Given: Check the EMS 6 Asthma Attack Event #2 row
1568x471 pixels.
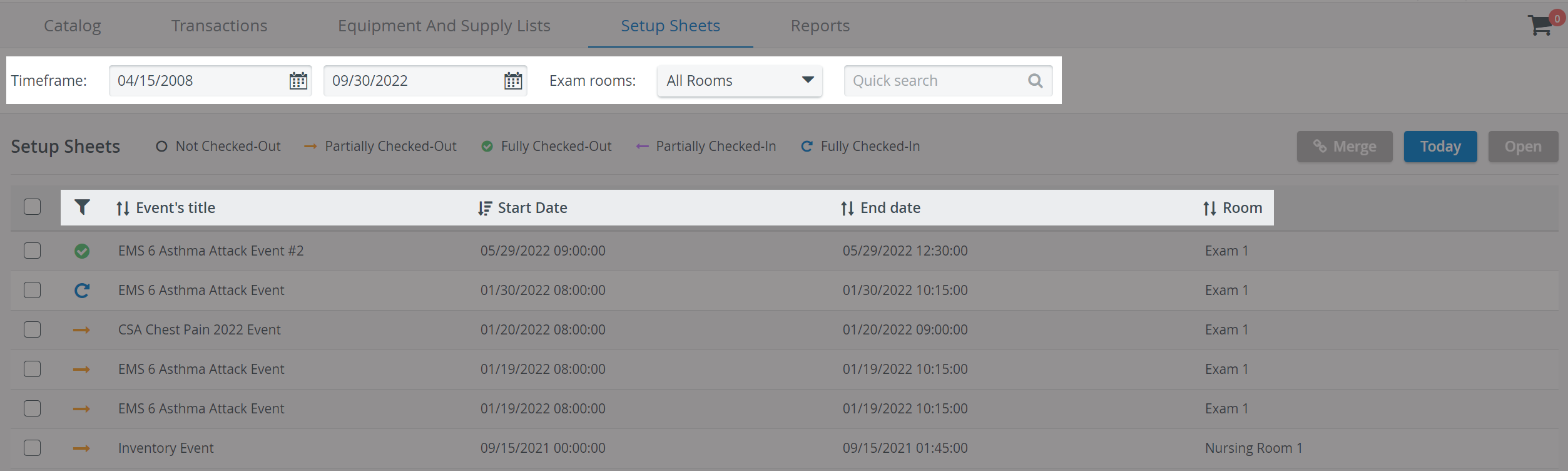Looking at the screenshot, I should point(32,251).
